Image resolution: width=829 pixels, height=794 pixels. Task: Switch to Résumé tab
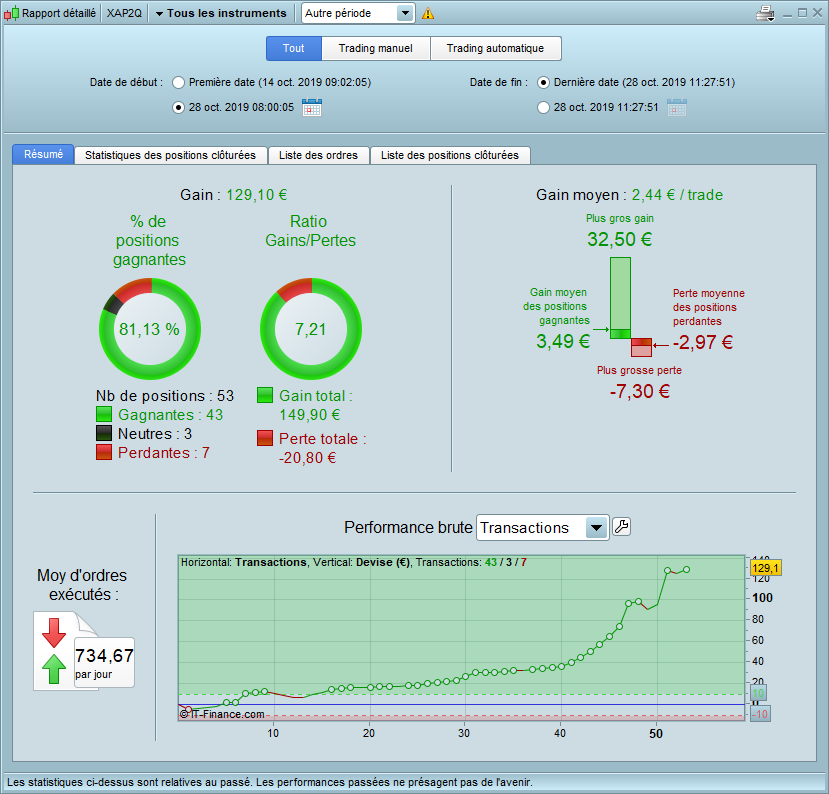click(43, 154)
